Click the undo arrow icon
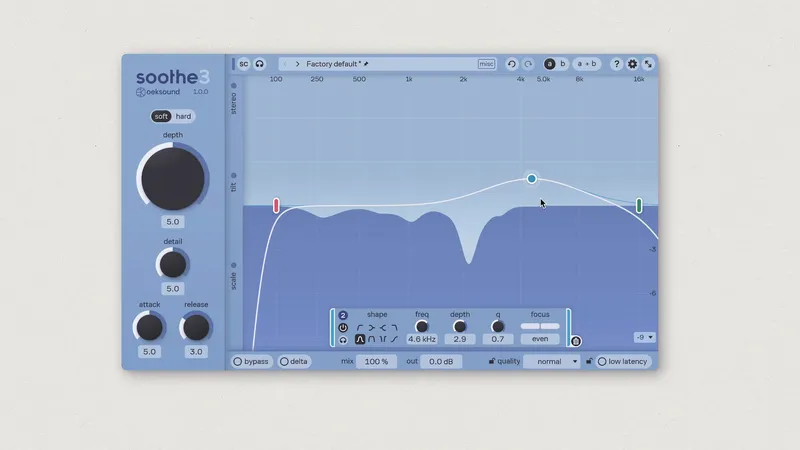The height and width of the screenshot is (450, 800). point(511,64)
